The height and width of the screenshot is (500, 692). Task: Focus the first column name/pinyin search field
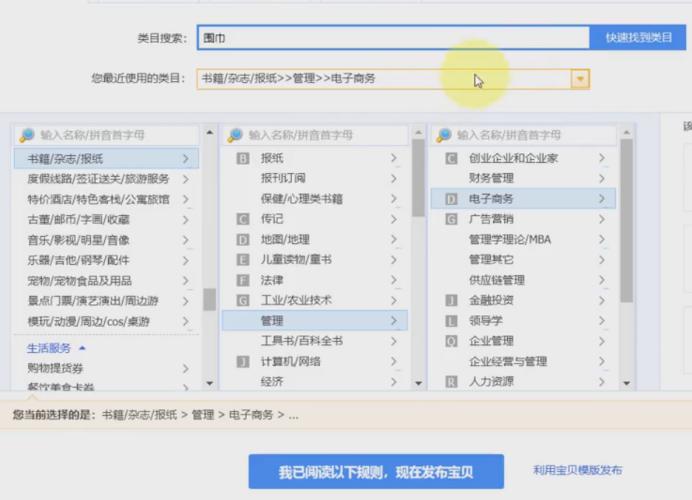tap(107, 135)
